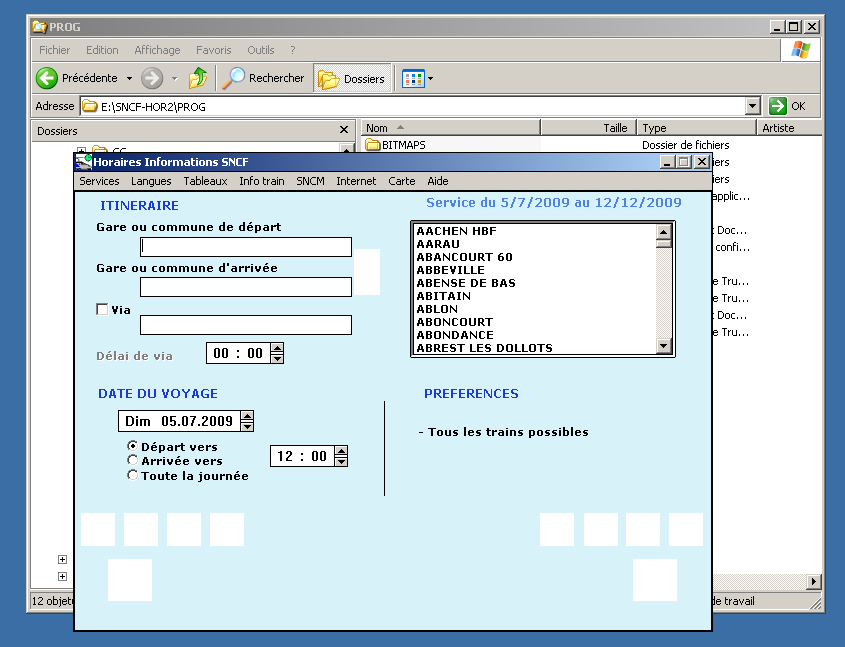Click the Gare d'arrivée input field
This screenshot has height=647, width=845.
pyautogui.click(x=246, y=287)
